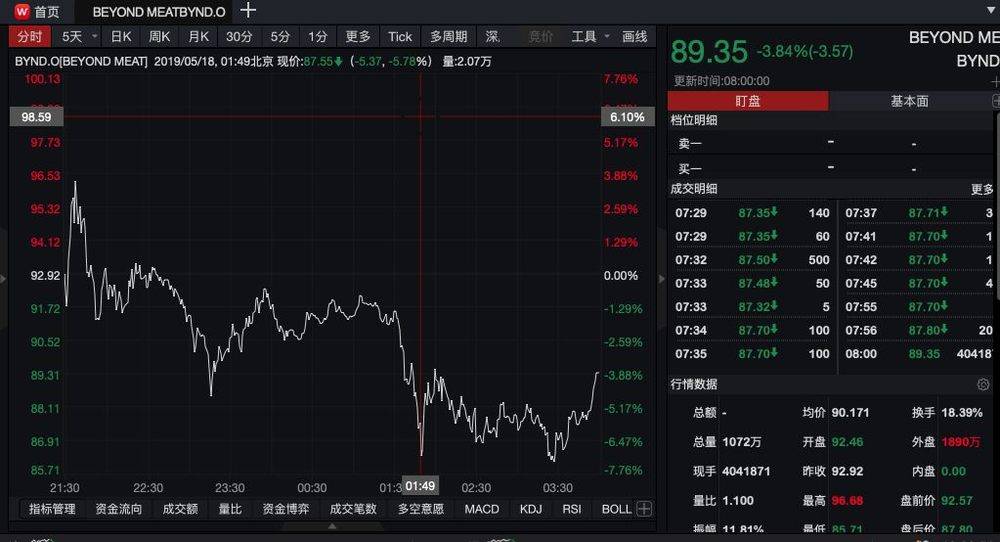Show the 成交笔数 indicator

coord(353,509)
